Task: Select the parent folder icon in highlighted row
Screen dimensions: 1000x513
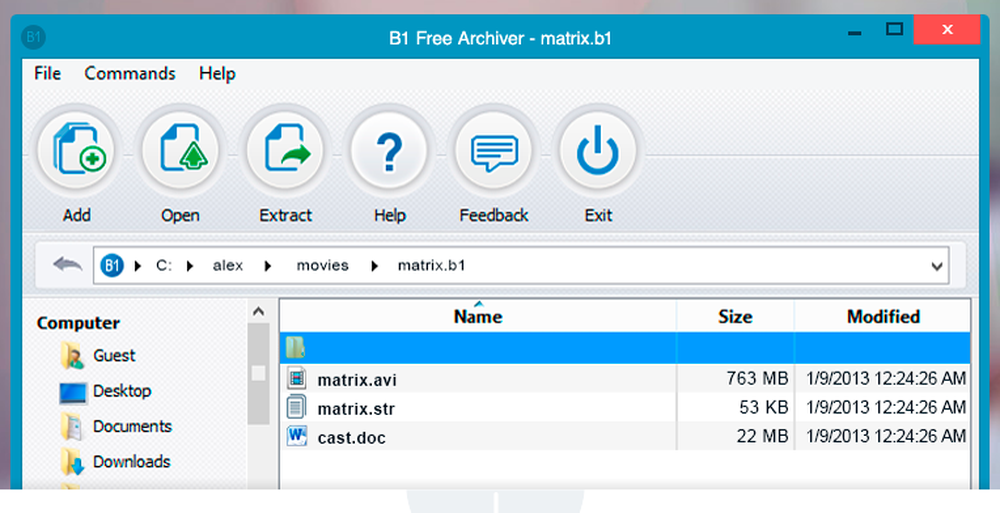Action: tap(295, 348)
